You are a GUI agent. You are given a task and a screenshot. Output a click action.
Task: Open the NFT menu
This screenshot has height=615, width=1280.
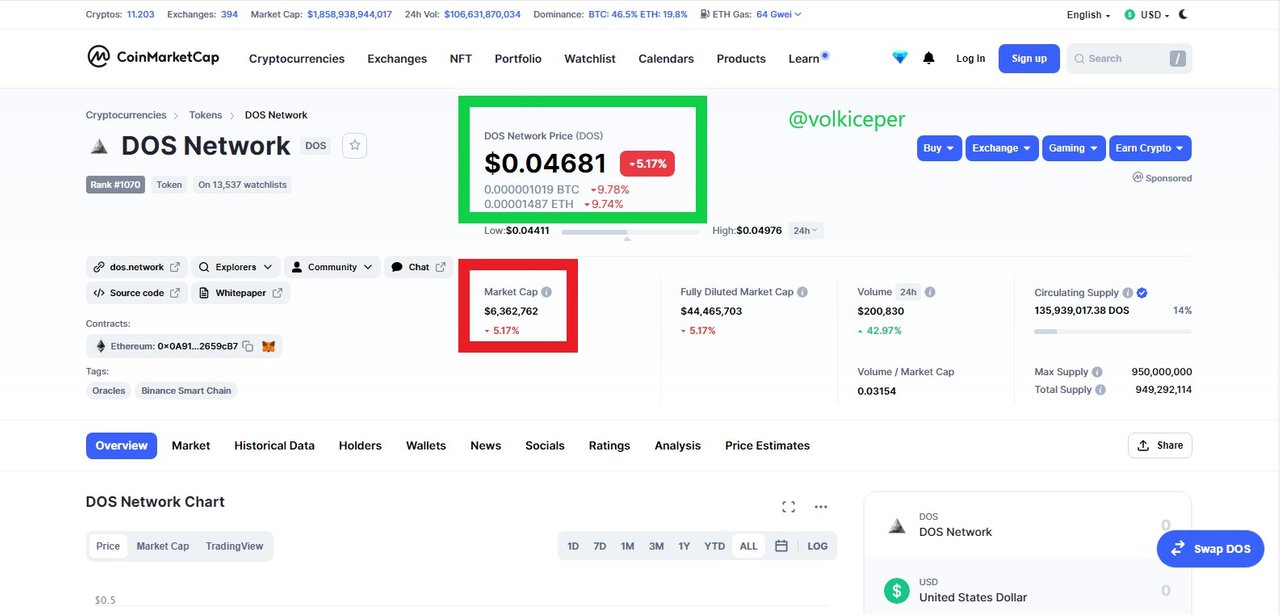click(461, 59)
